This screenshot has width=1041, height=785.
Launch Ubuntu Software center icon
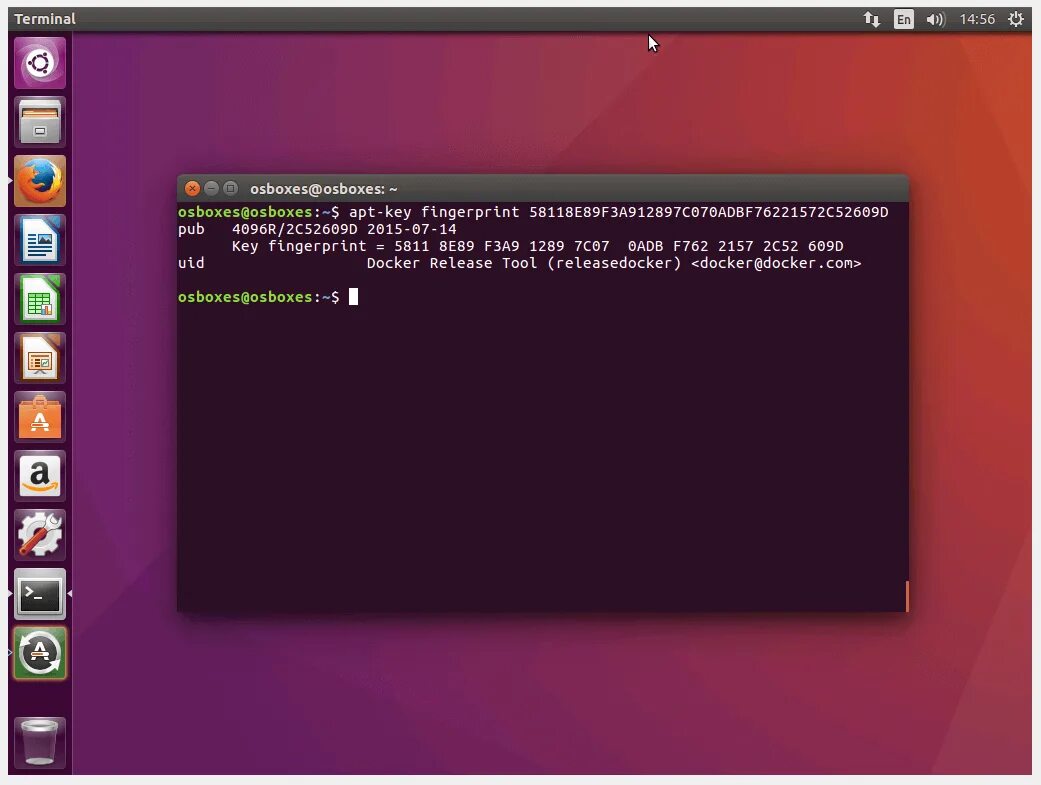coord(40,417)
